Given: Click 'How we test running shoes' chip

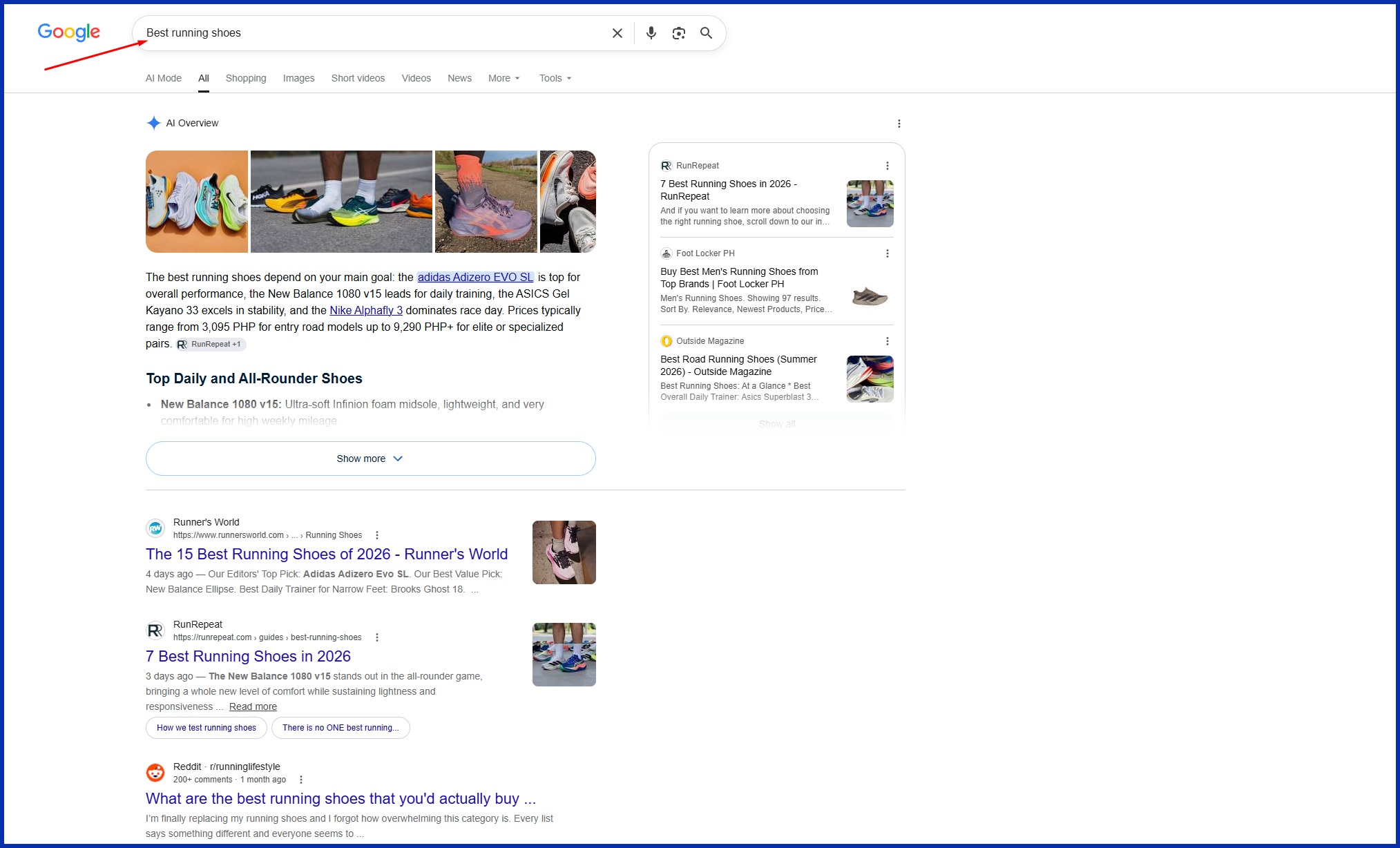Looking at the screenshot, I should tap(207, 728).
